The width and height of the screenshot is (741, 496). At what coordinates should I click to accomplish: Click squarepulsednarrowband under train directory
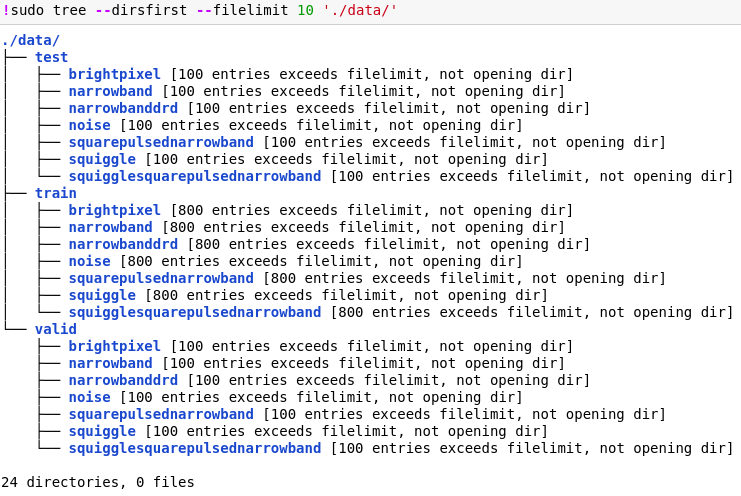coord(161,278)
